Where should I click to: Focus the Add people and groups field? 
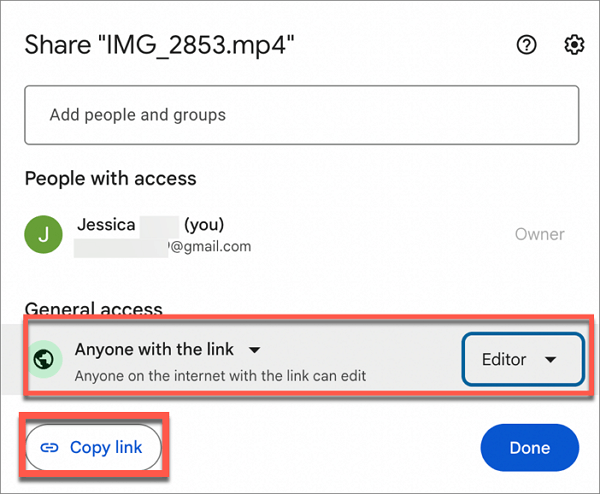point(301,115)
